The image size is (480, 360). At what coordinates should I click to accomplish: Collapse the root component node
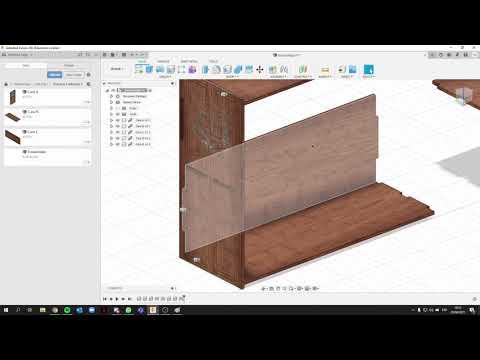click(x=107, y=90)
